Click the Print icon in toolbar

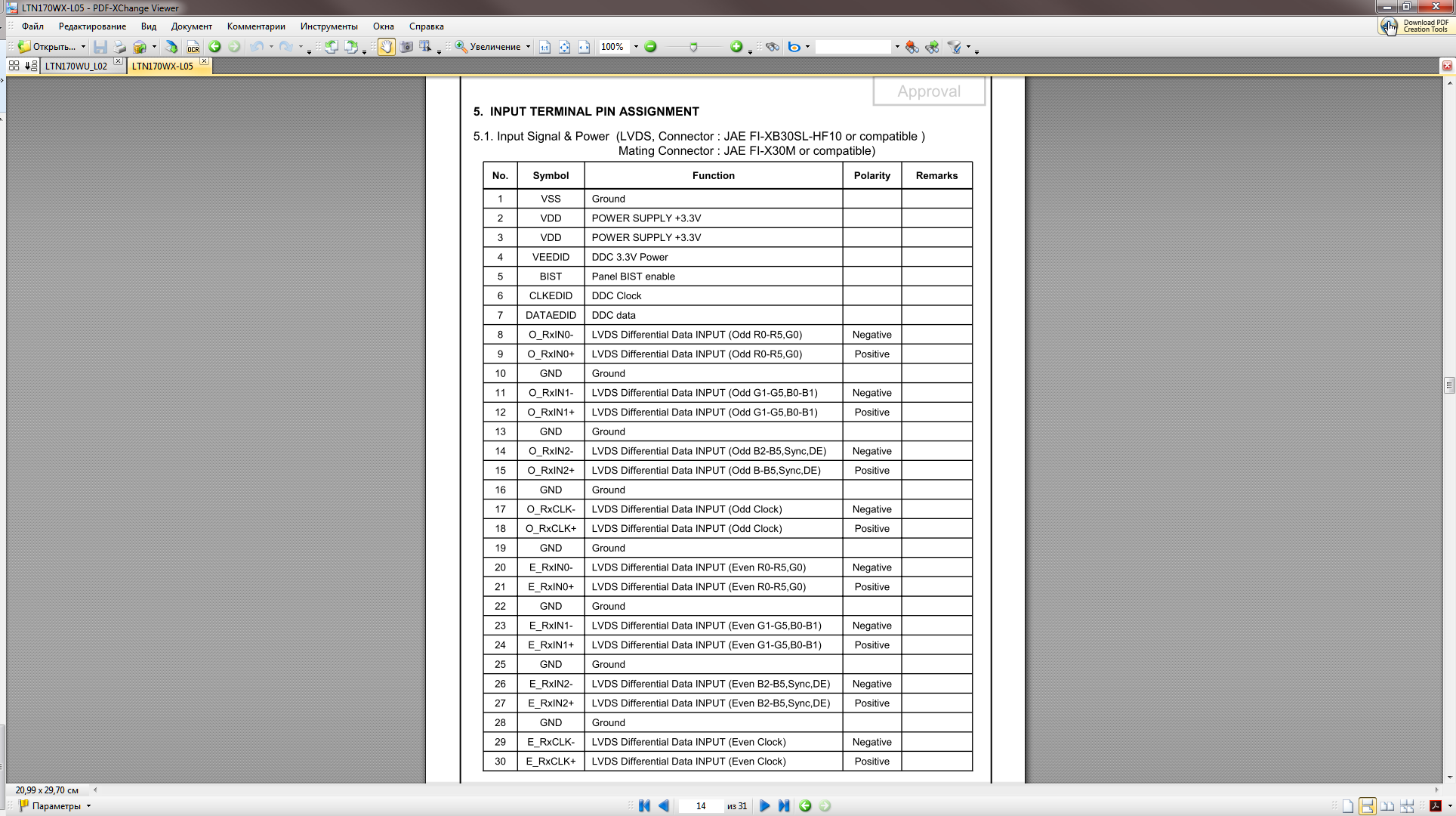click(120, 47)
